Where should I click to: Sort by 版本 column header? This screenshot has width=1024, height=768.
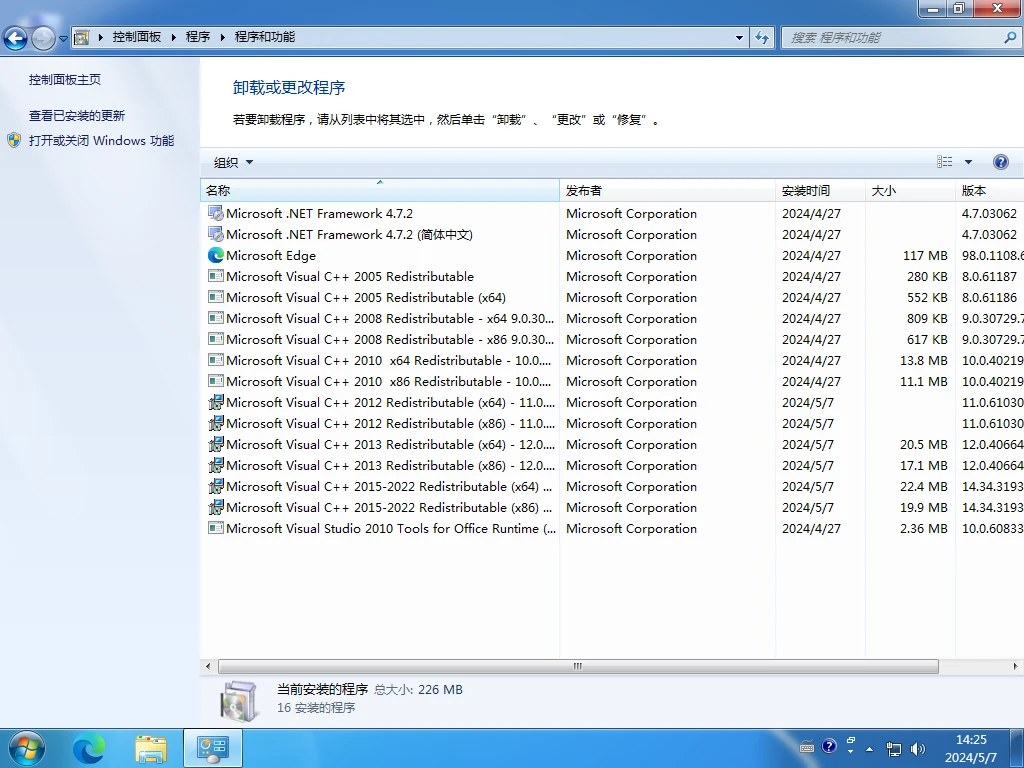pos(989,191)
